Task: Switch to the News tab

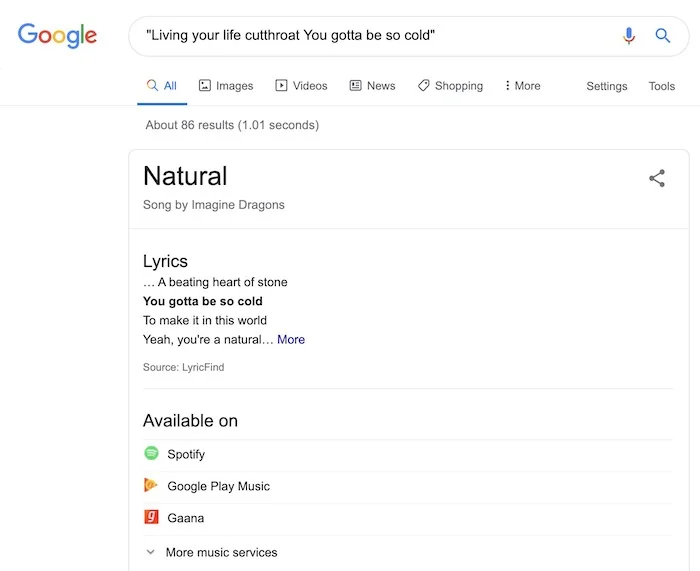Action: pos(372,86)
